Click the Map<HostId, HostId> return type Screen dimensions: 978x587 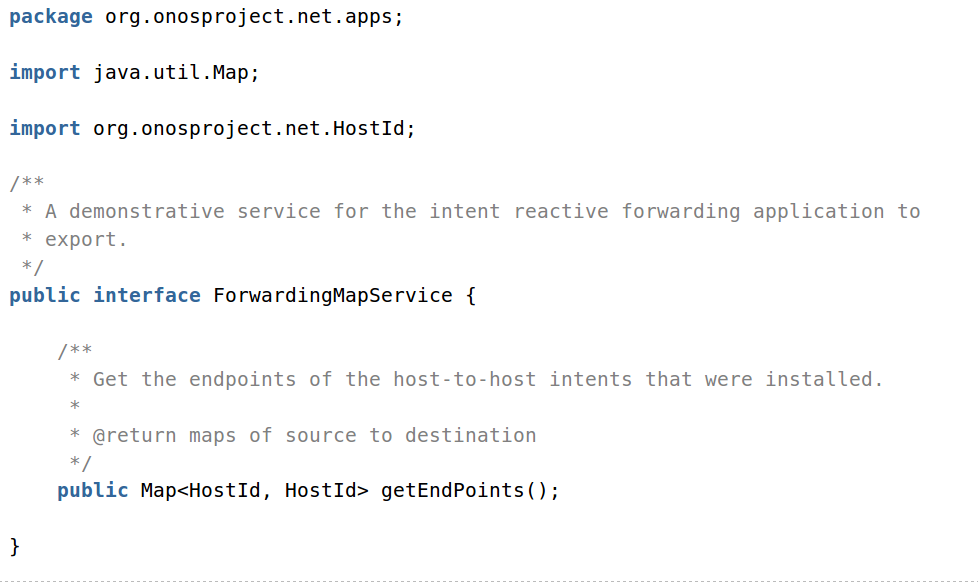click(255, 491)
